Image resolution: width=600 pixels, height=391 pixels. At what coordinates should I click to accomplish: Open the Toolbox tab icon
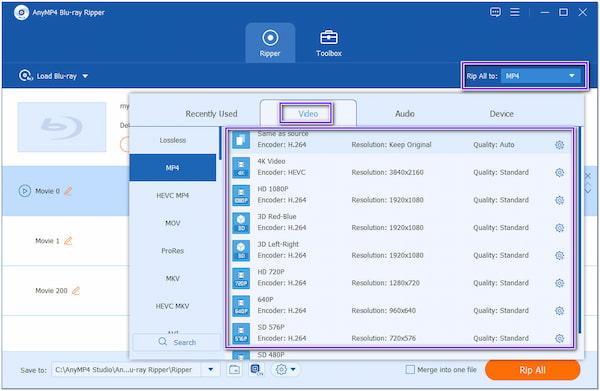pos(328,37)
